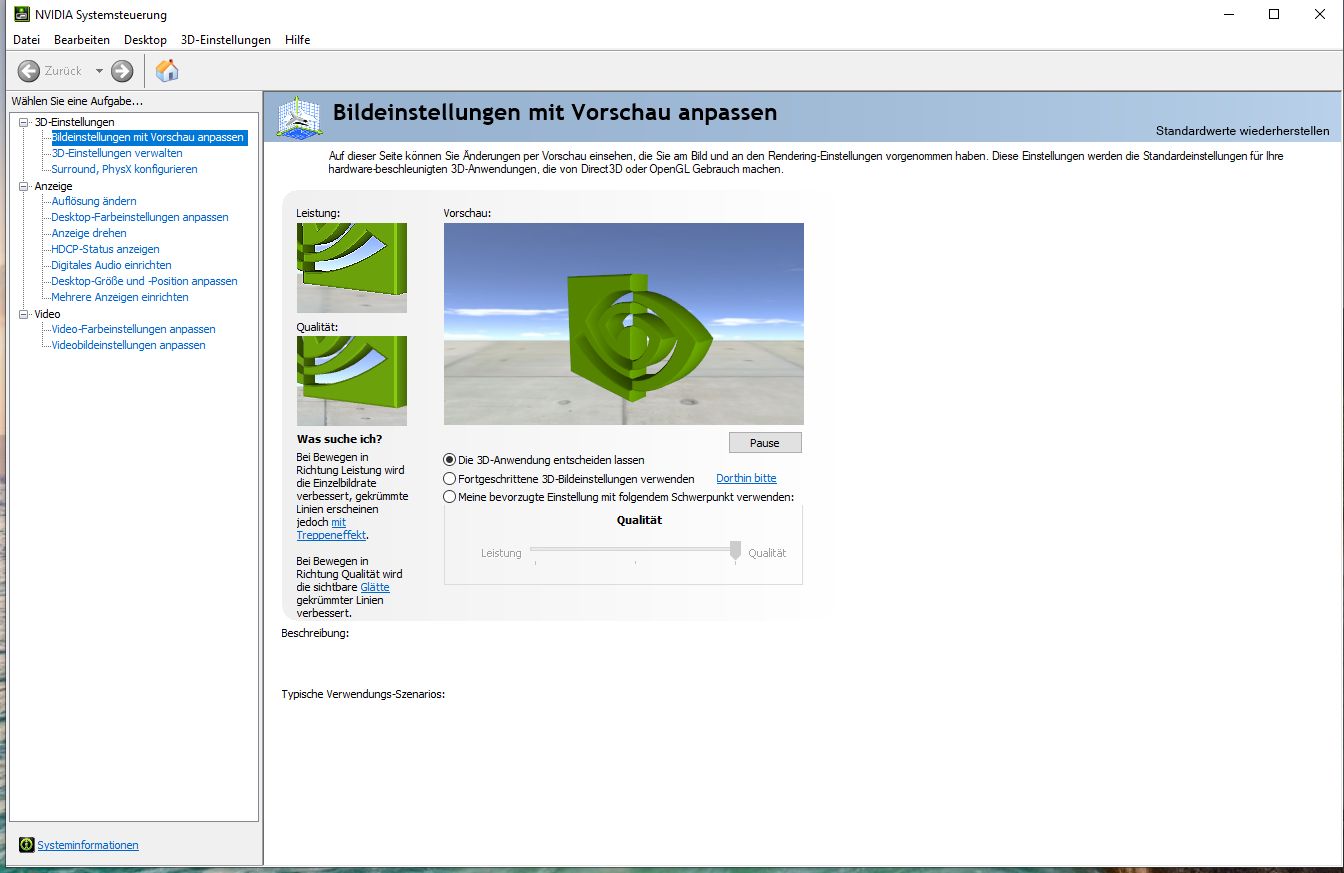Open 'Auflösung ändern' in the tree
1344x873 pixels.
[x=94, y=201]
